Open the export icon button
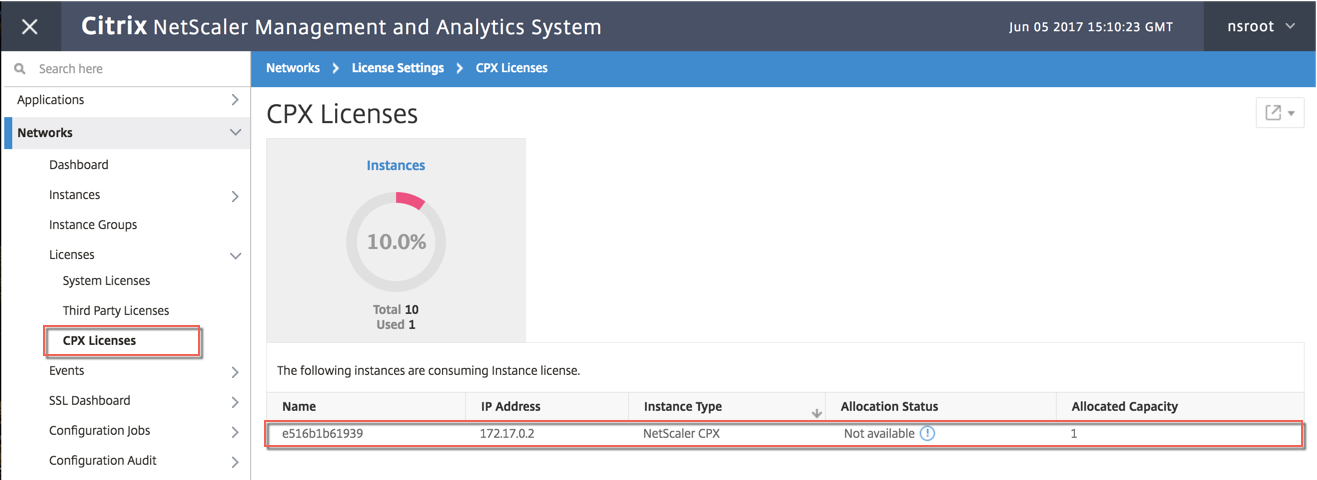This screenshot has width=1317, height=480. pyautogui.click(x=1280, y=113)
